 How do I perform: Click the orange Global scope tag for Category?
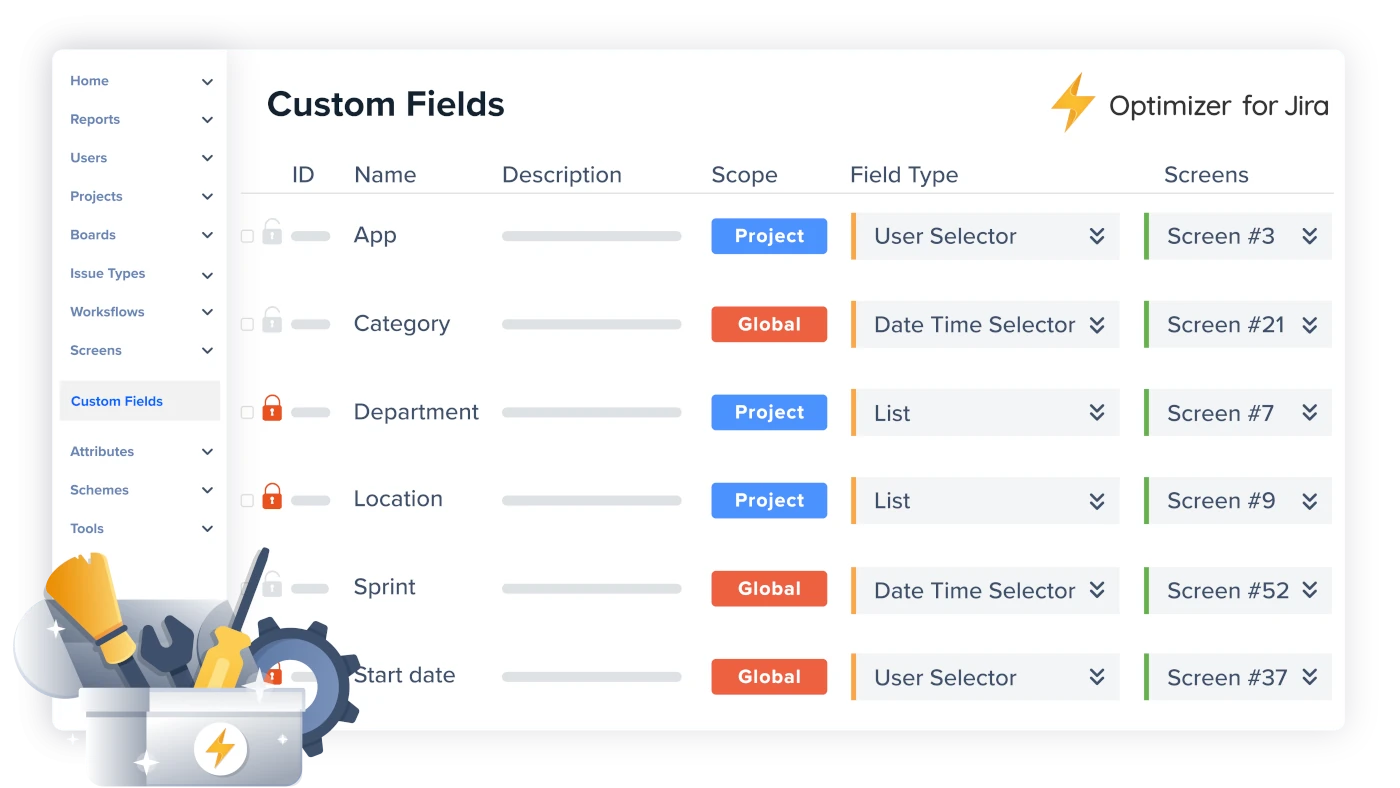[x=769, y=324]
